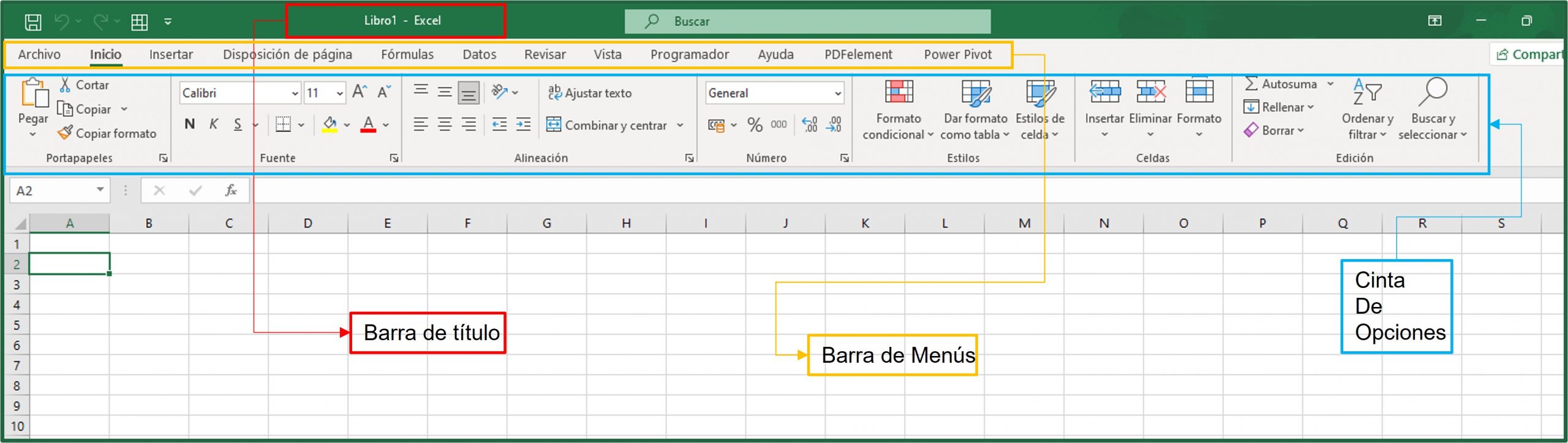Toggle italic K formatting
The image size is (1568, 443).
point(213,124)
